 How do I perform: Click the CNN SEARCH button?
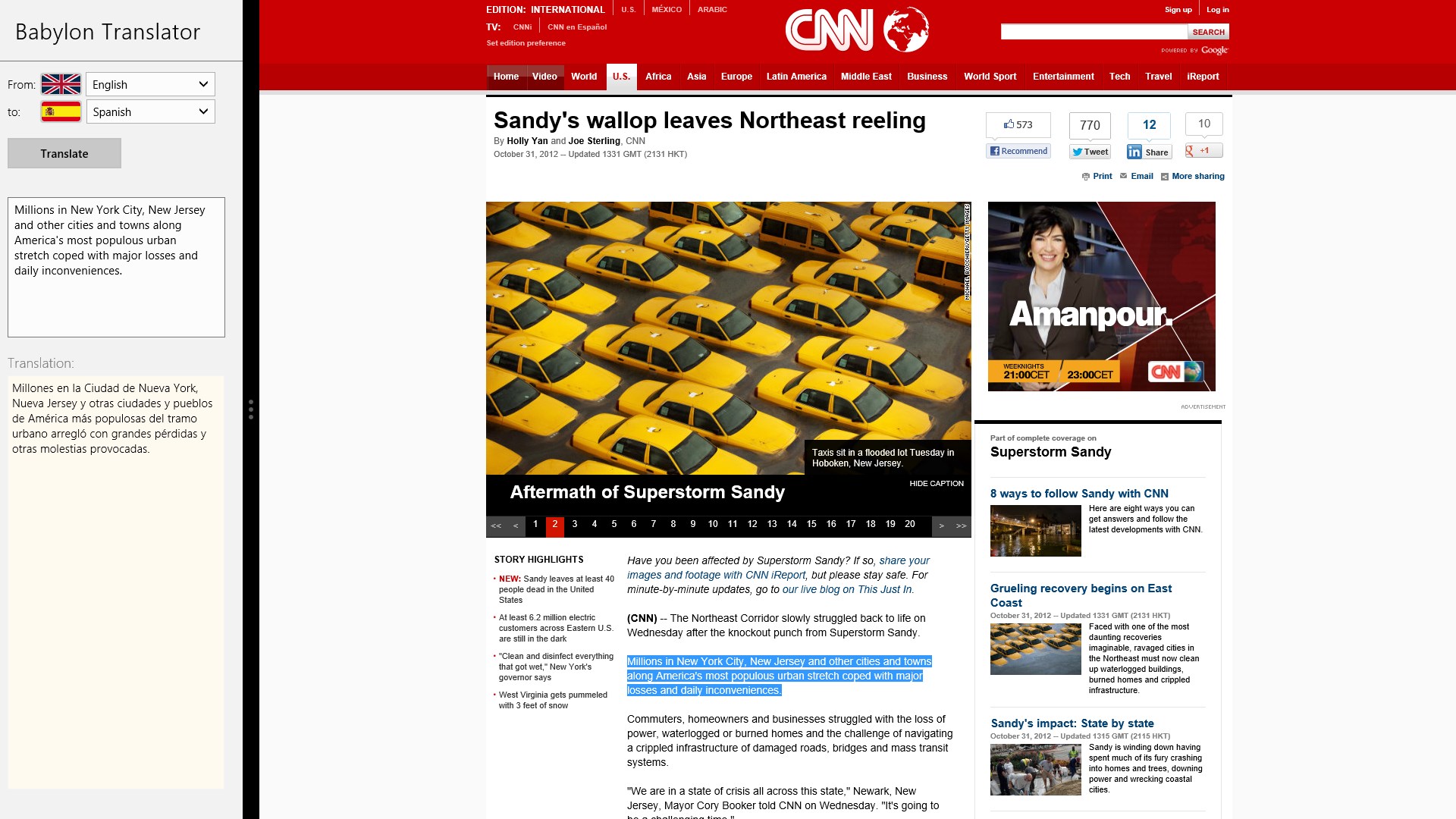pyautogui.click(x=1208, y=32)
